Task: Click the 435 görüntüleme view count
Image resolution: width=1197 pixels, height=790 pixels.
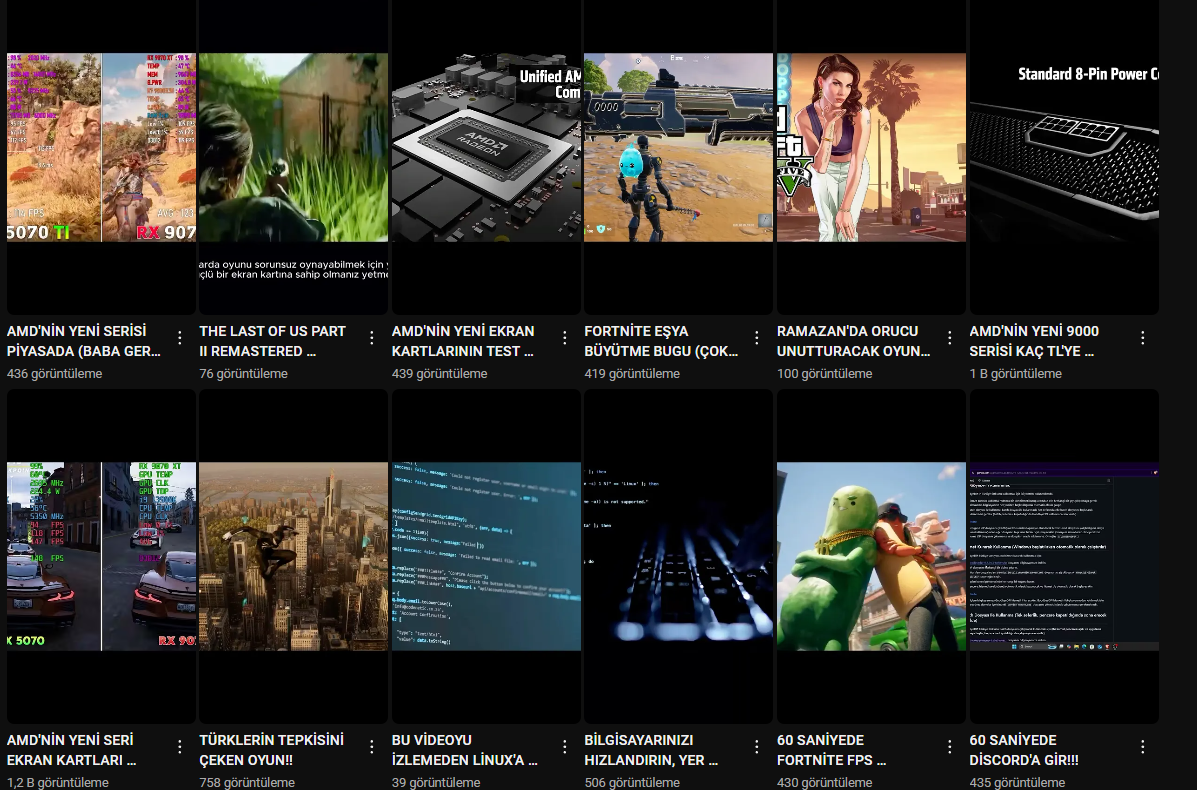Action: pyautogui.click(x=1017, y=782)
